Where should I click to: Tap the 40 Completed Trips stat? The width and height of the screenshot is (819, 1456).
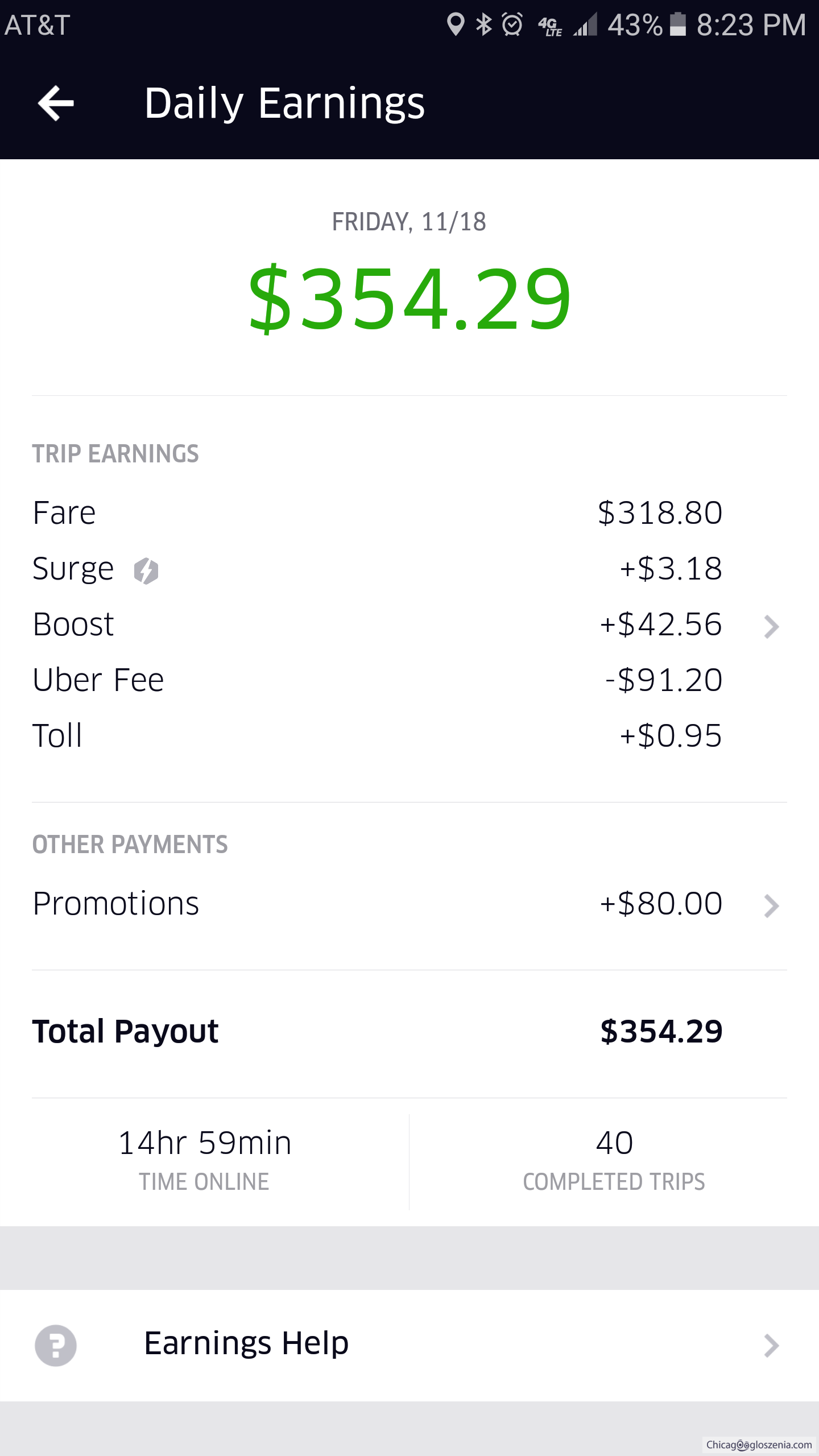[614, 1159]
